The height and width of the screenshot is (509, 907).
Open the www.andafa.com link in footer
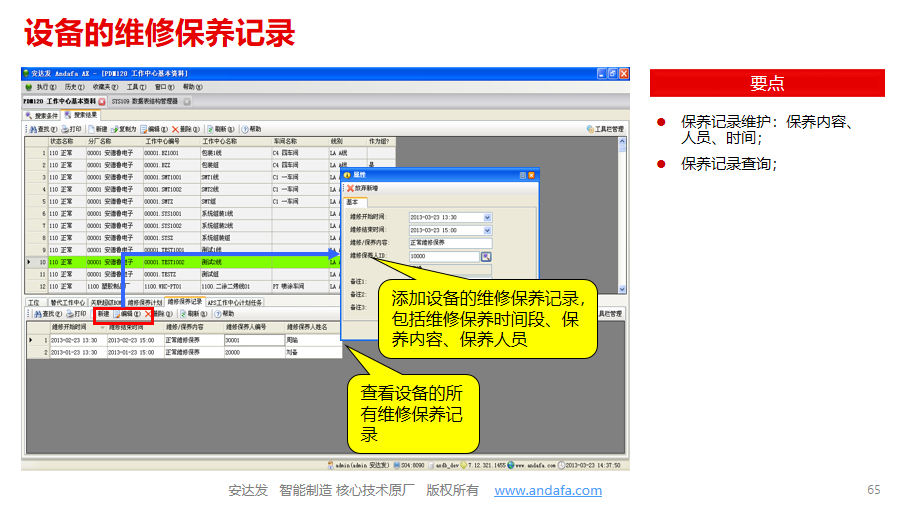click(x=548, y=490)
